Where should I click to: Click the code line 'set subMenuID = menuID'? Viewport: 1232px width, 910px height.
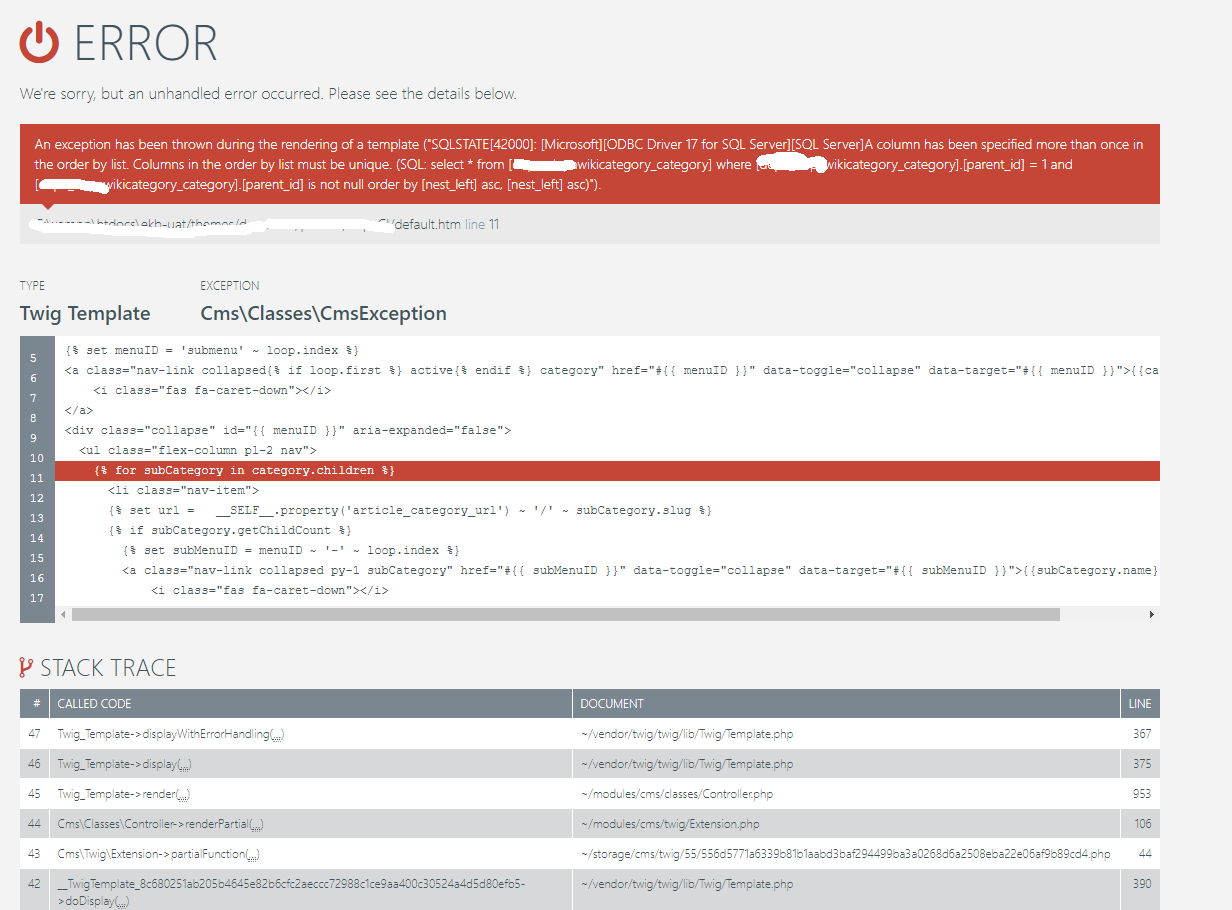click(291, 550)
